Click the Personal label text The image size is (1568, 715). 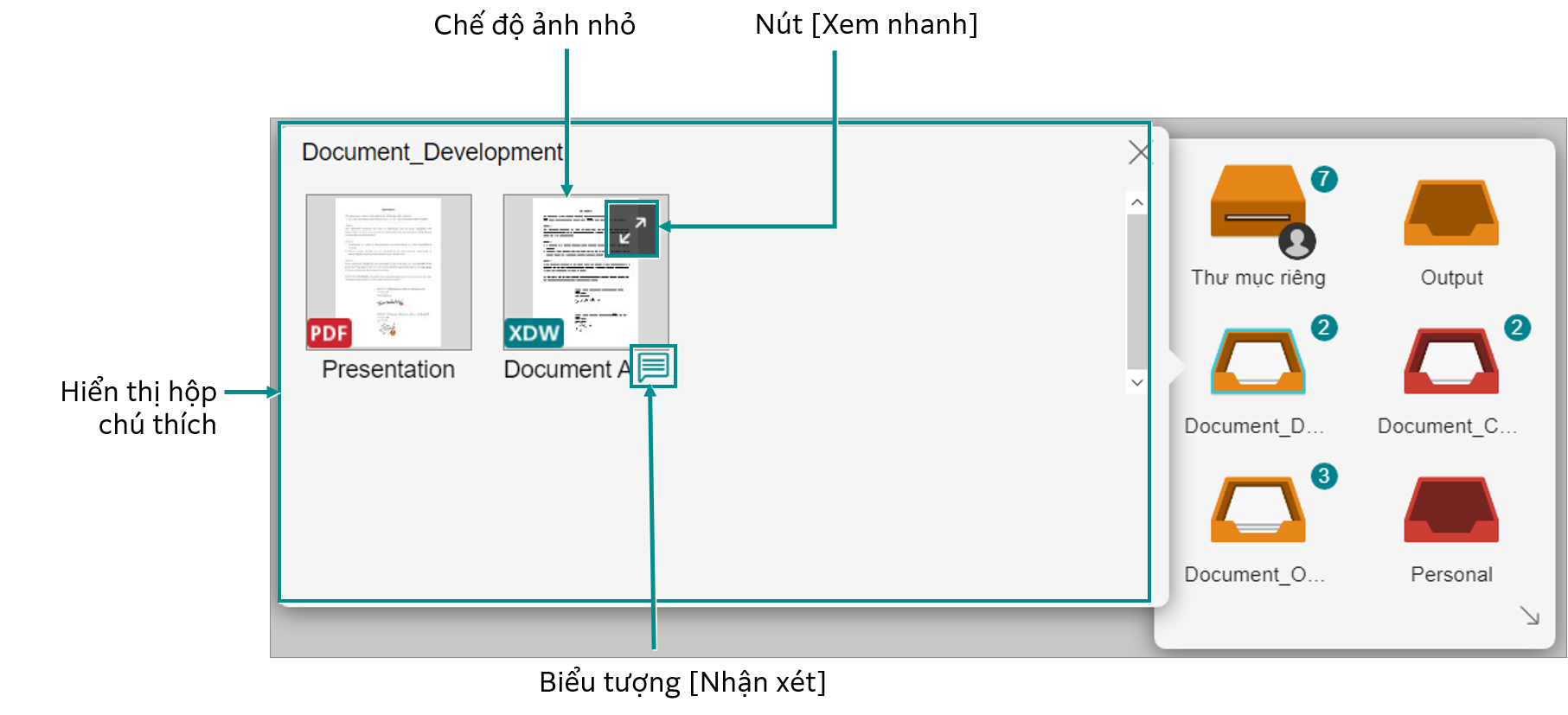(1451, 574)
